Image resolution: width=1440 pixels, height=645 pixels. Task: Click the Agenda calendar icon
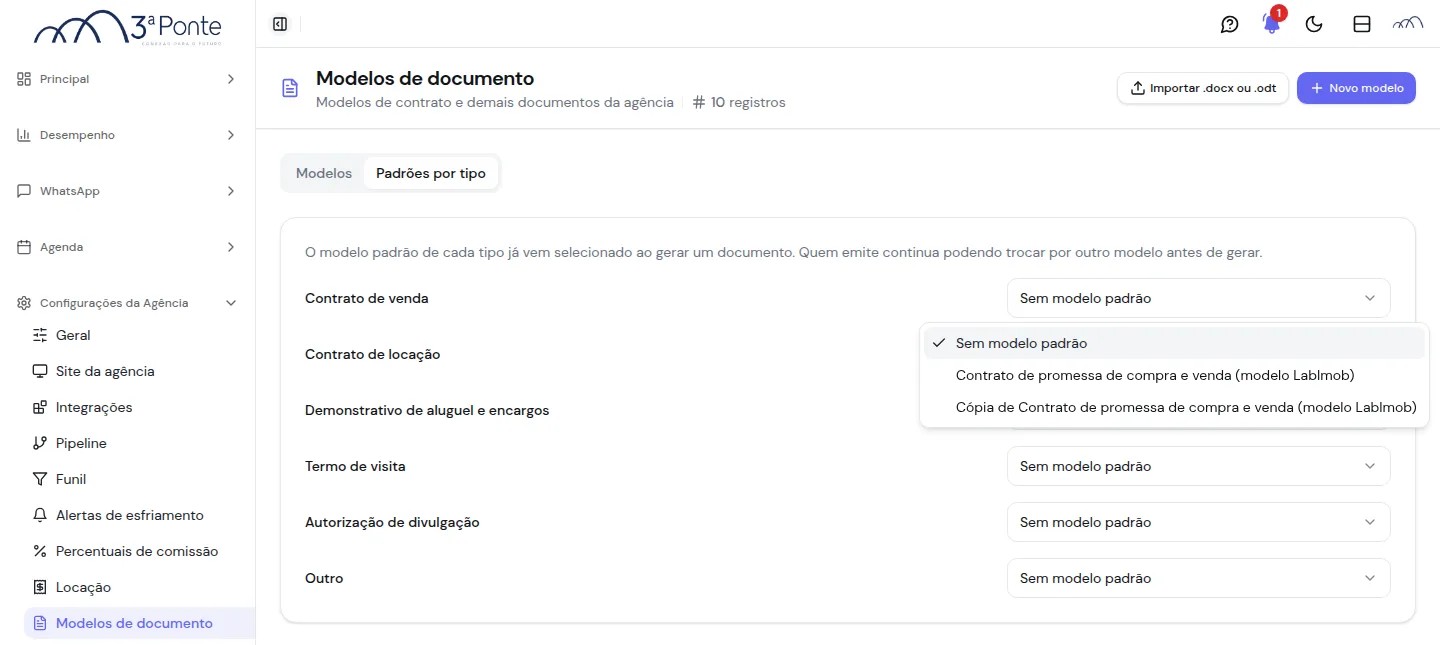[24, 247]
